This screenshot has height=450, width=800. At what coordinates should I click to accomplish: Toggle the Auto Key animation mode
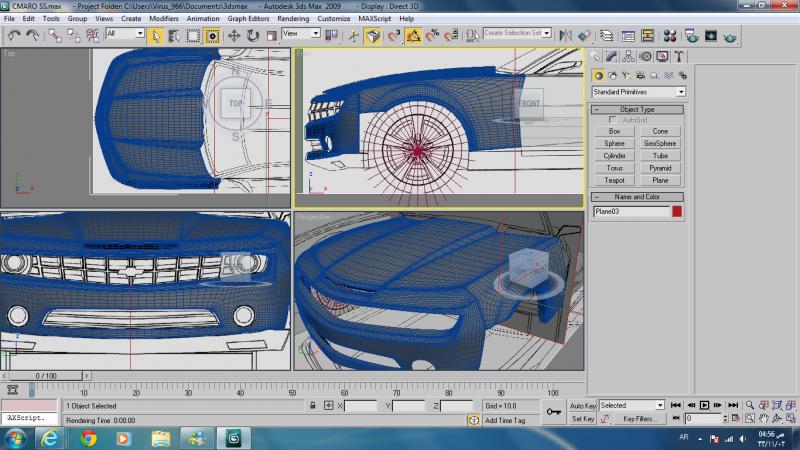(x=583, y=405)
